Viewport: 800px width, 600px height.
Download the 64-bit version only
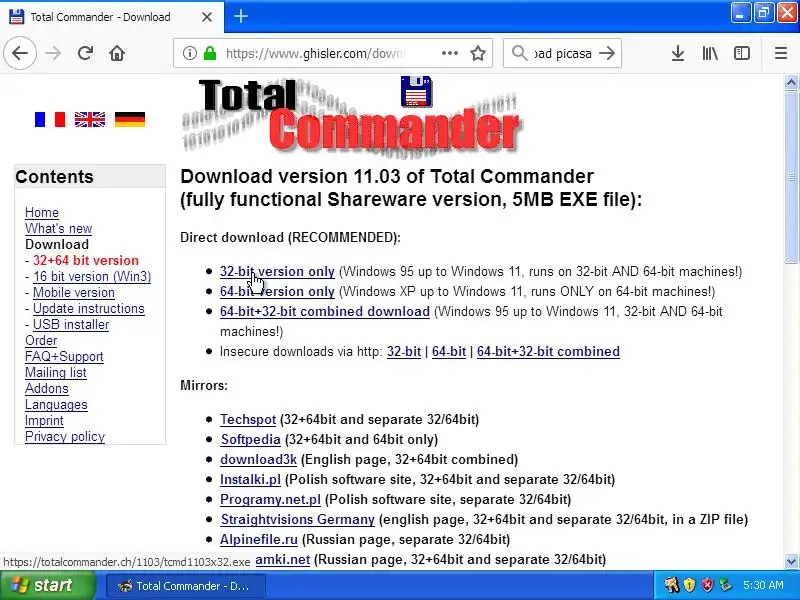pyautogui.click(x=277, y=291)
